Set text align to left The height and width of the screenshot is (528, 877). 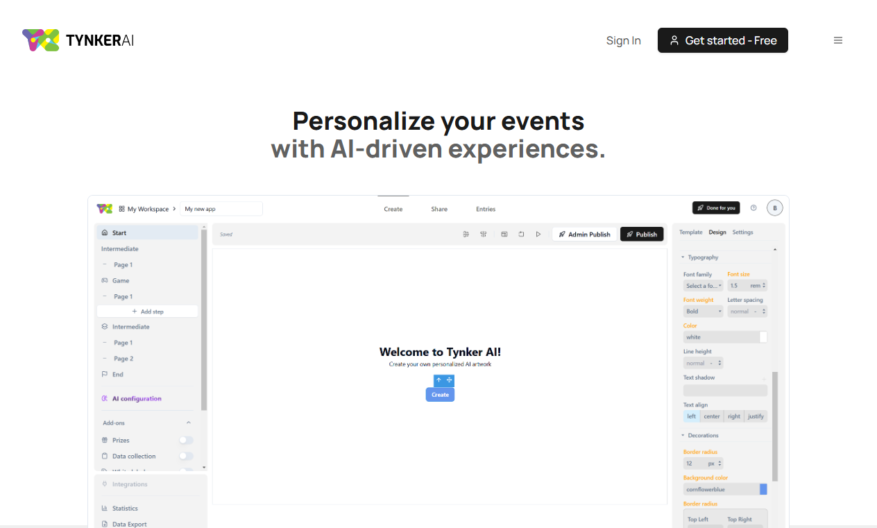(692, 416)
